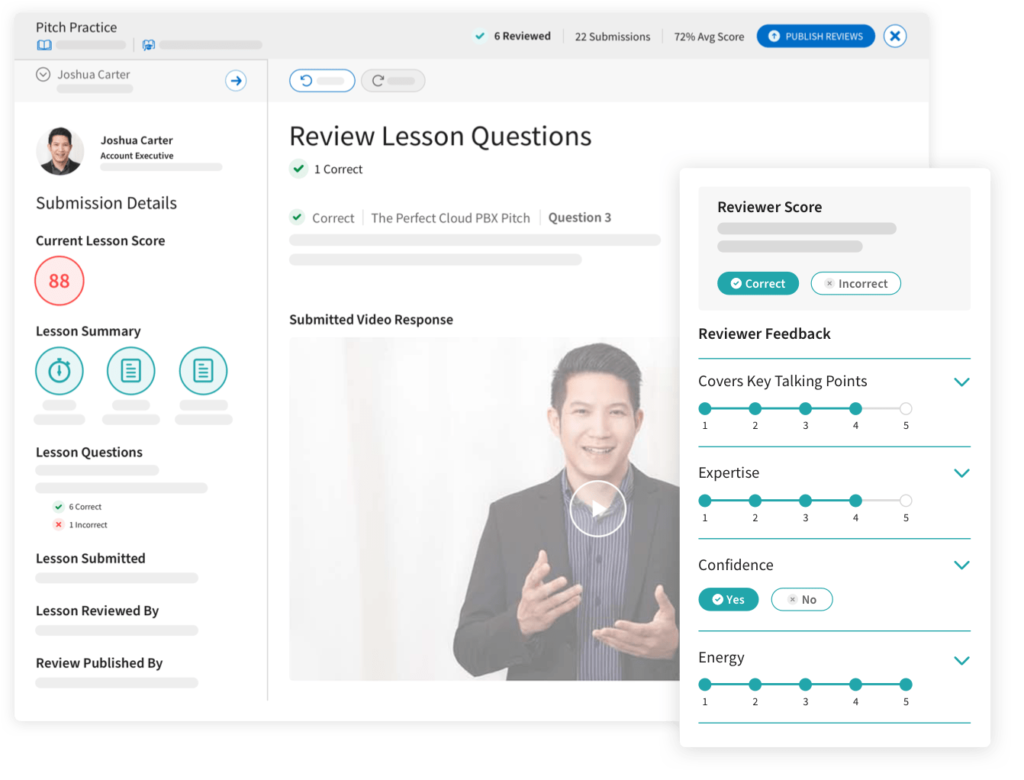The width and height of the screenshot is (1024, 780).
Task: Click the 72% Avg Score text
Action: pyautogui.click(x=709, y=37)
